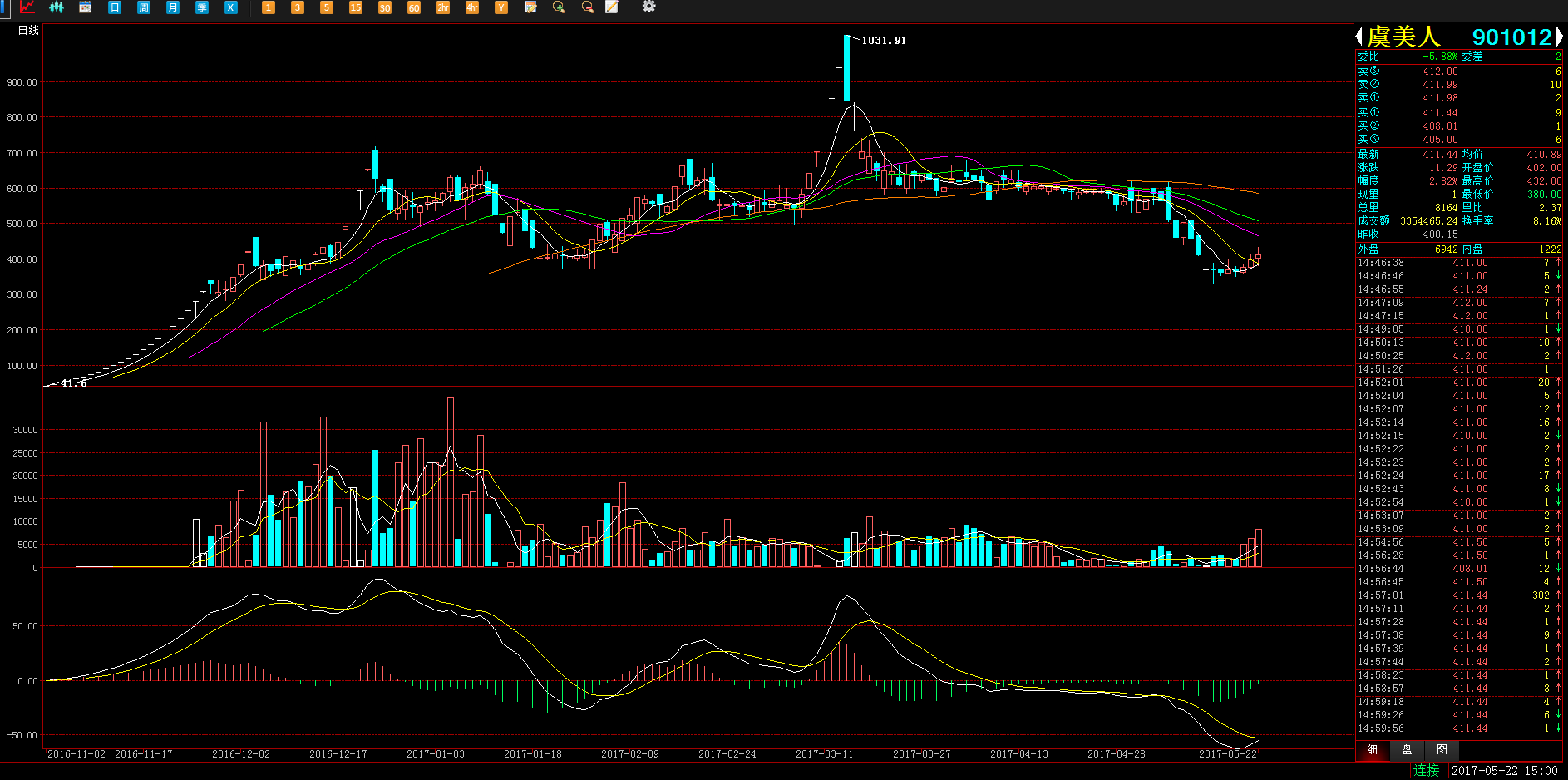
Task: Click the 2017-05-22 date axis label
Action: coord(1227,754)
